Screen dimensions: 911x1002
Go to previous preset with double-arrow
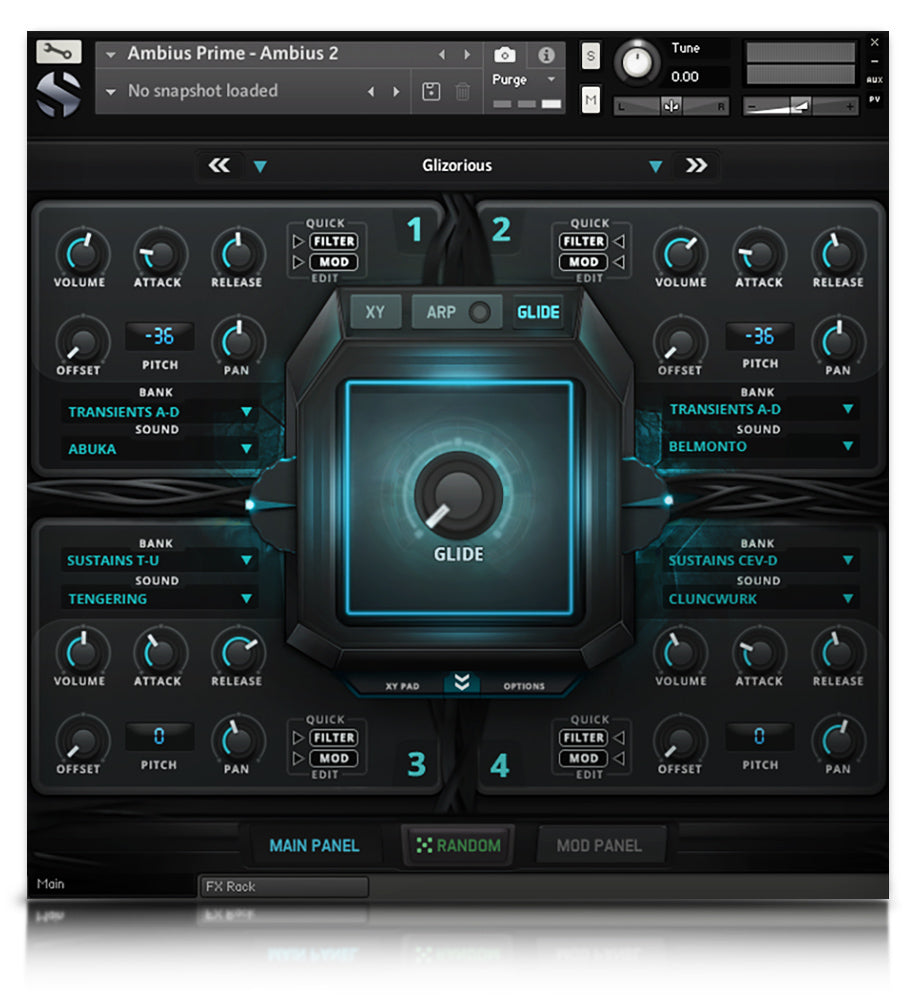tap(219, 166)
